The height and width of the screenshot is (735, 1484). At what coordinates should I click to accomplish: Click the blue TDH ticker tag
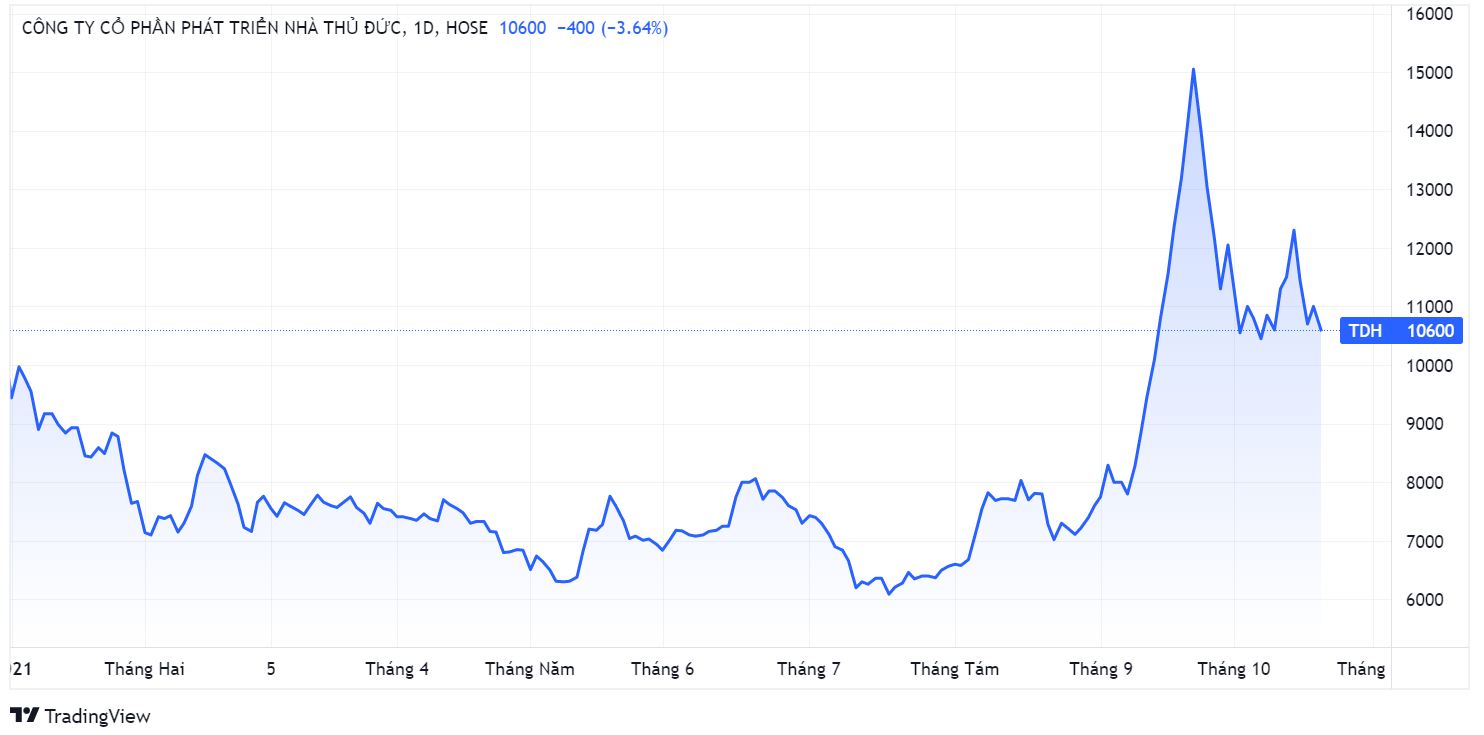1365,331
